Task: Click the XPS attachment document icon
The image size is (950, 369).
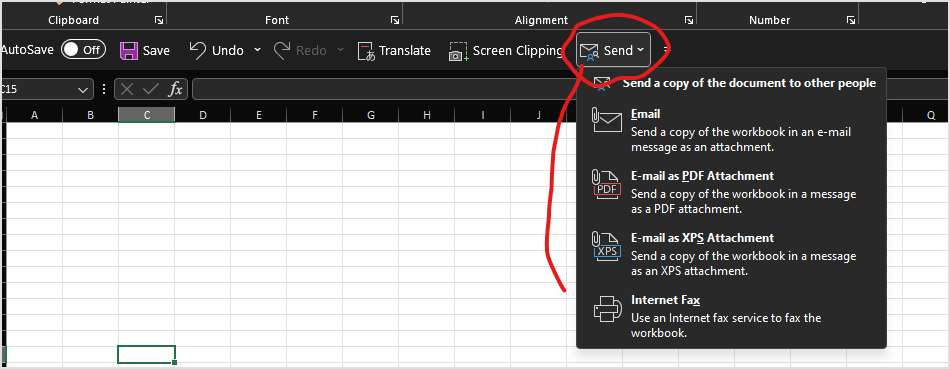Action: (607, 246)
